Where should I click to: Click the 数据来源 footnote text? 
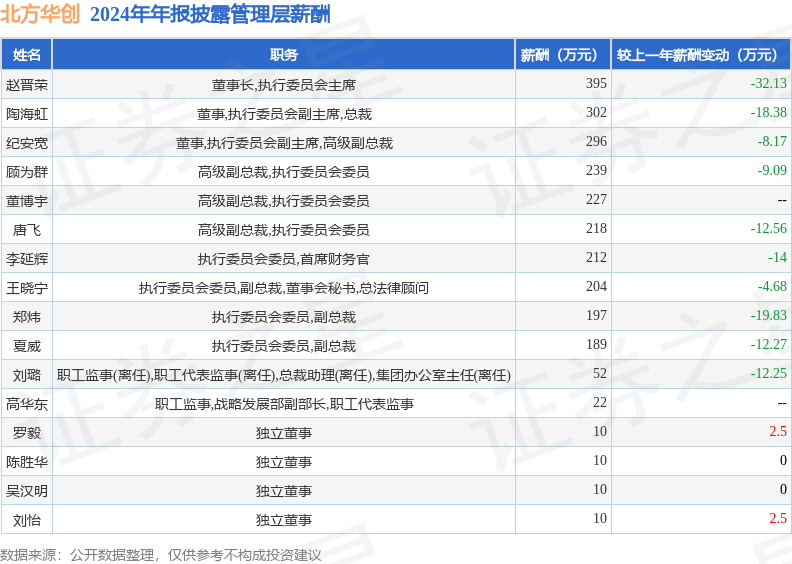(161, 555)
